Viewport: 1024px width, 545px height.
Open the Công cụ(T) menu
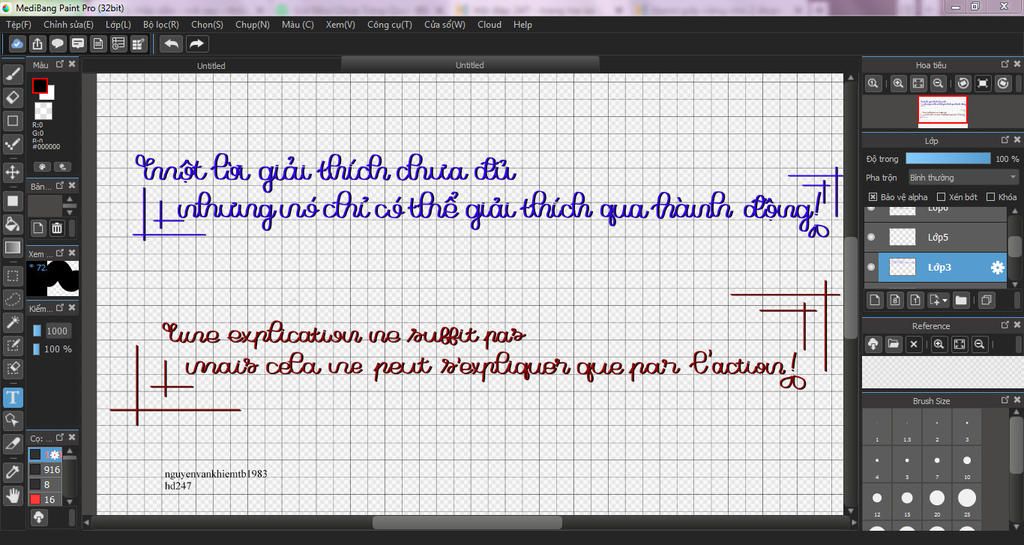tap(390, 25)
